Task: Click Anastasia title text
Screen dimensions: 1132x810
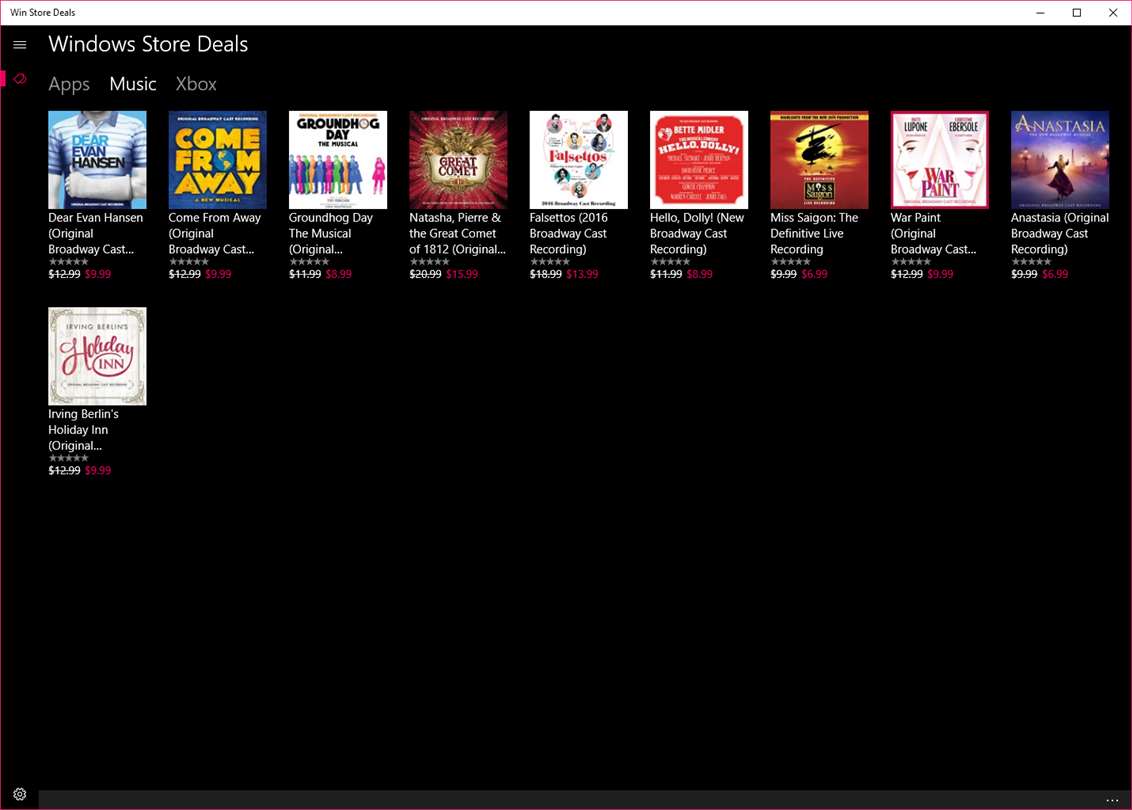Action: [x=1060, y=233]
